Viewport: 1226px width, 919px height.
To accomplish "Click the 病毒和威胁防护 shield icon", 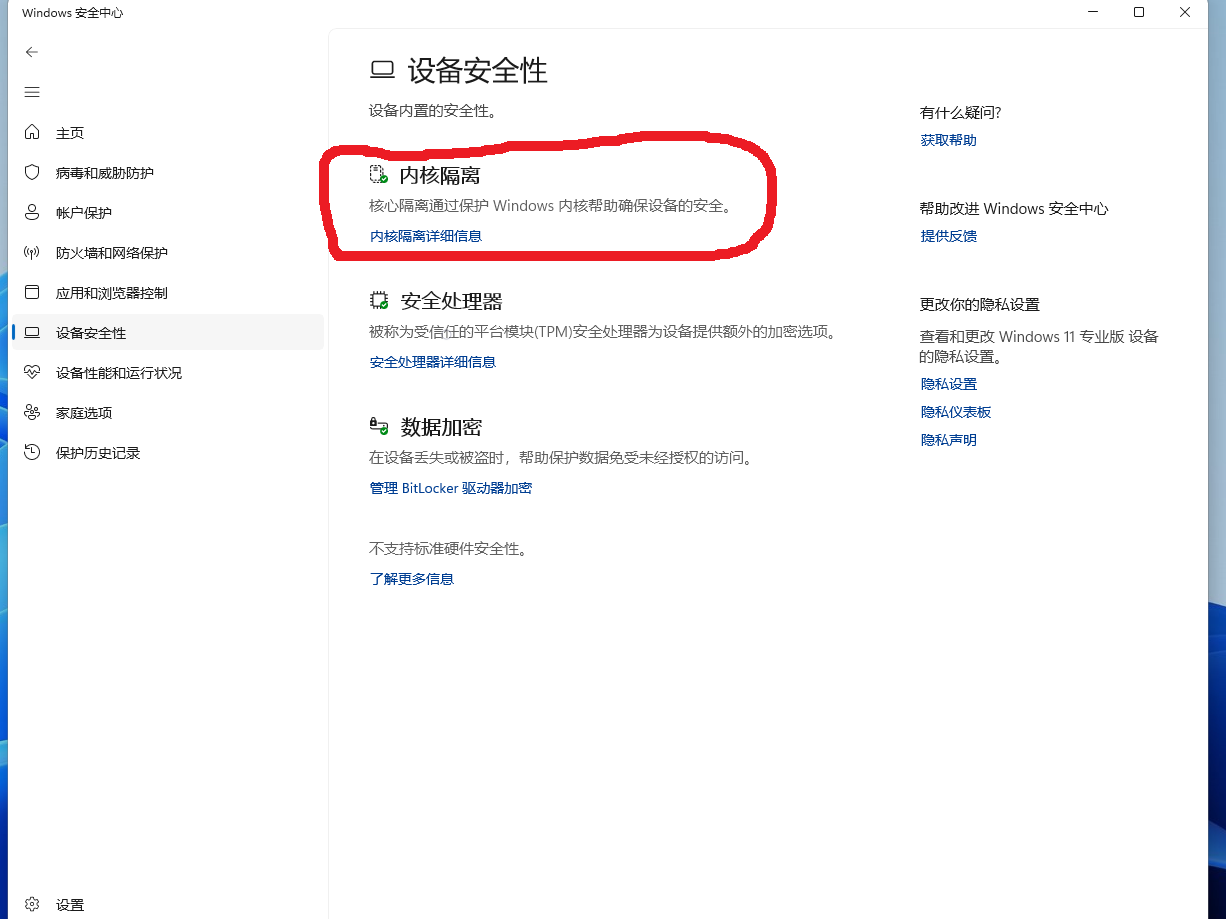I will (32, 172).
